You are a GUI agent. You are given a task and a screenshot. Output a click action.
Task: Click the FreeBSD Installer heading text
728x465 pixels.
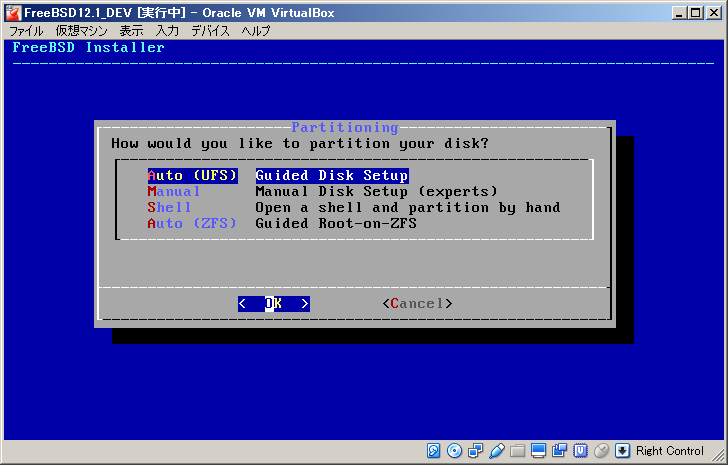pos(89,47)
